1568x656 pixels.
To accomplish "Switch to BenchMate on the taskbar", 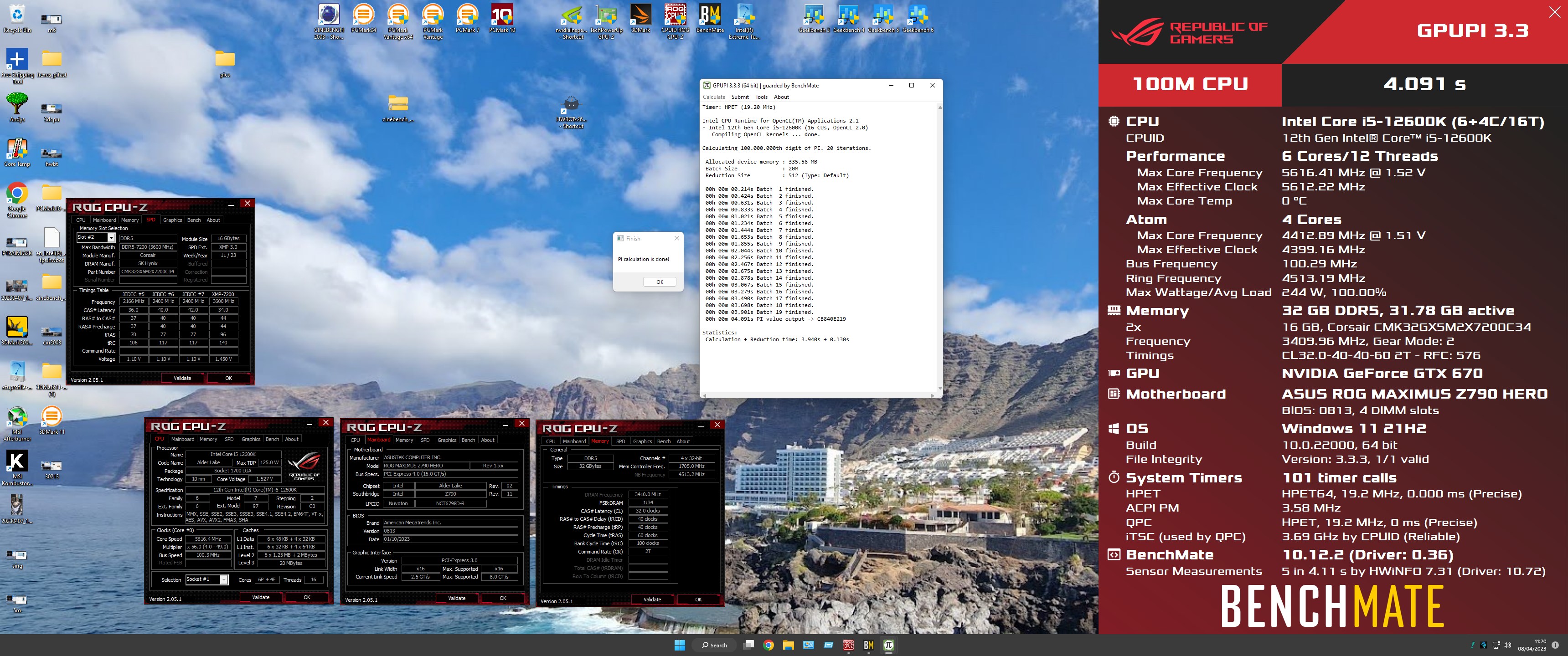I will [x=869, y=645].
